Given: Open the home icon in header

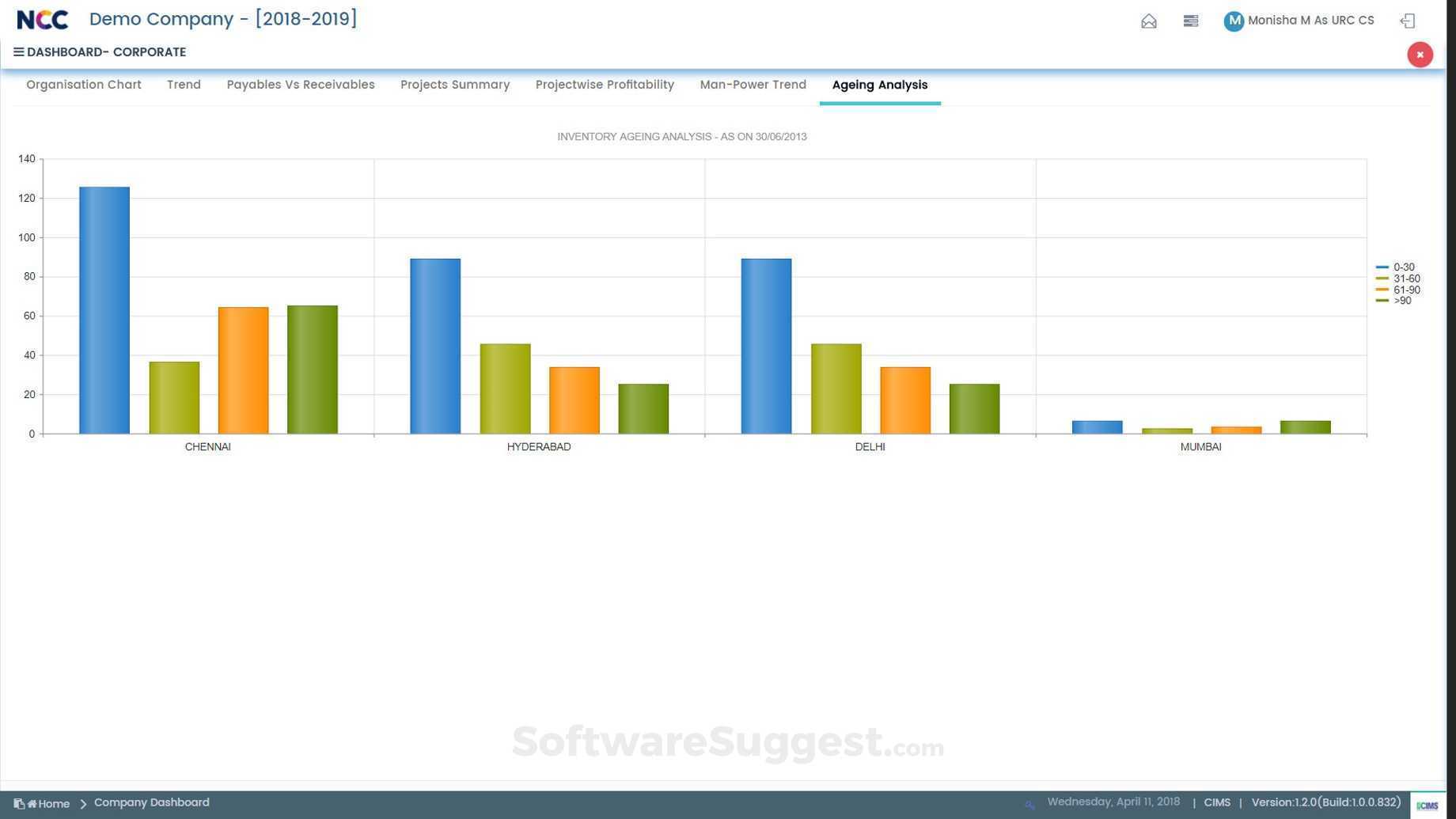Looking at the screenshot, I should pyautogui.click(x=1149, y=21).
